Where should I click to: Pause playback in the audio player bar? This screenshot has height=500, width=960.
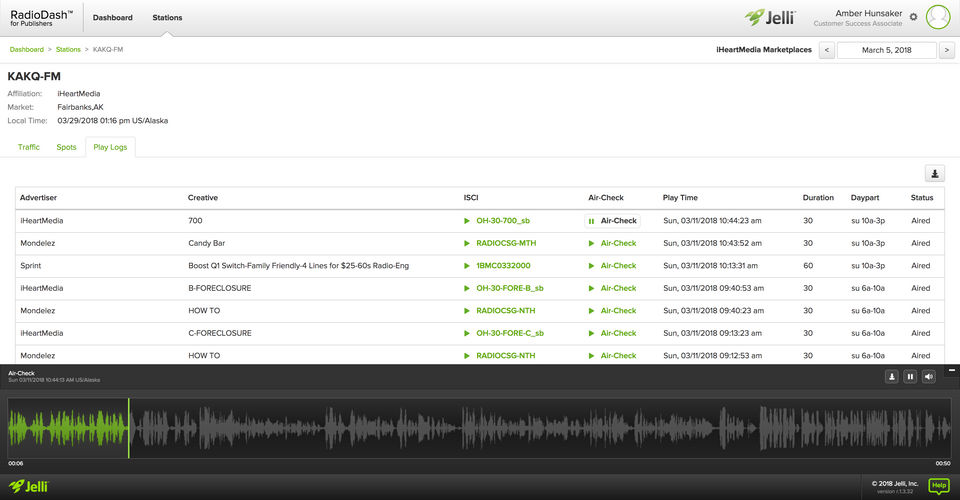(910, 377)
